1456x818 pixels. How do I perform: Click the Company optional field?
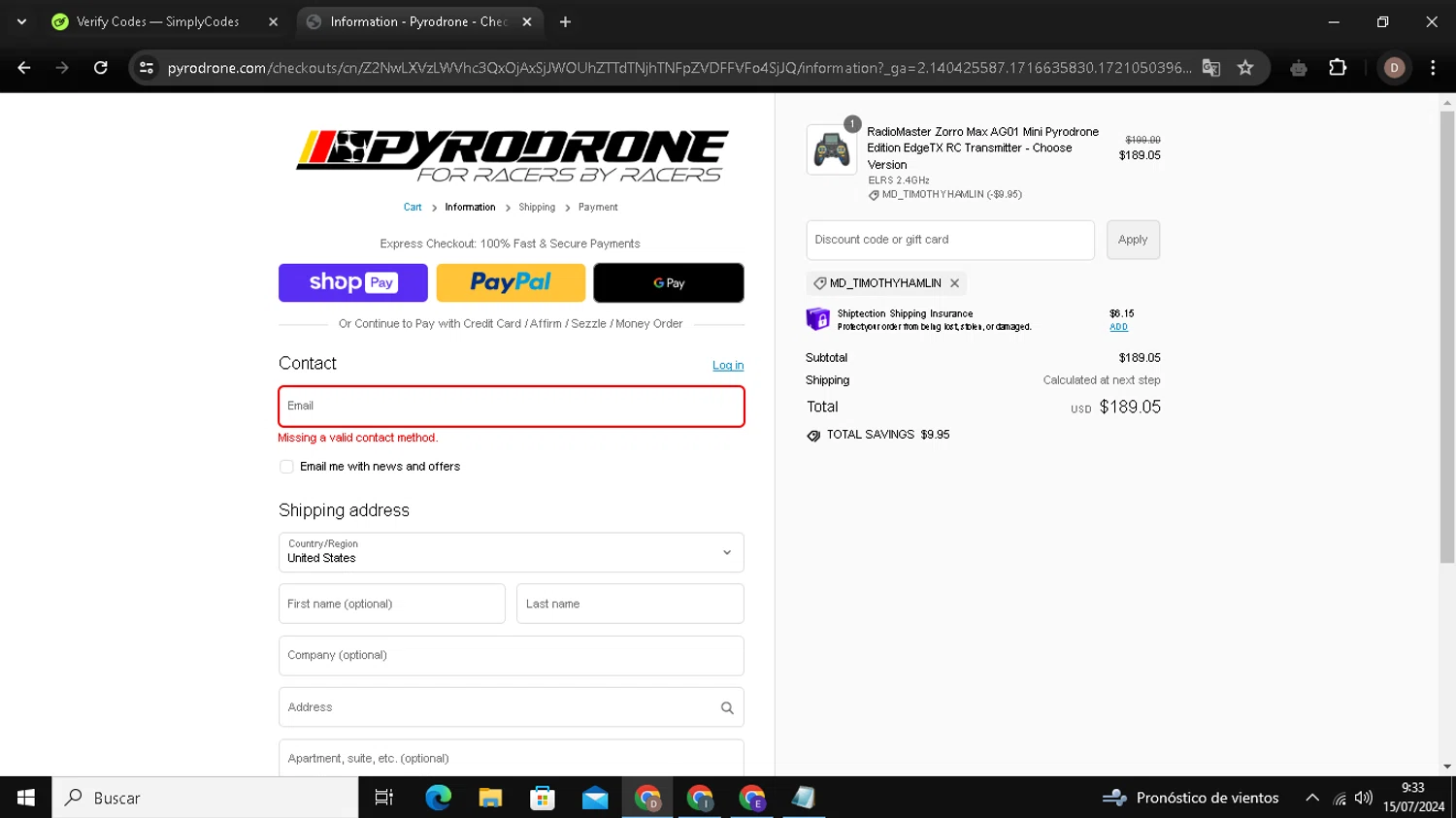pos(512,656)
